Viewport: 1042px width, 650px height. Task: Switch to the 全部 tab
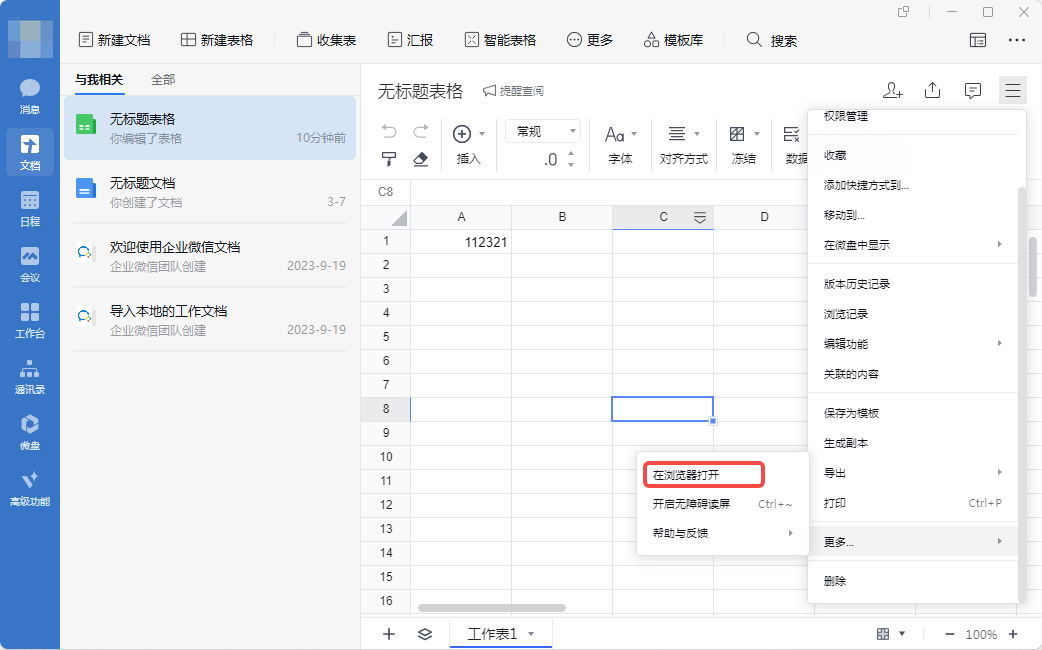click(163, 79)
